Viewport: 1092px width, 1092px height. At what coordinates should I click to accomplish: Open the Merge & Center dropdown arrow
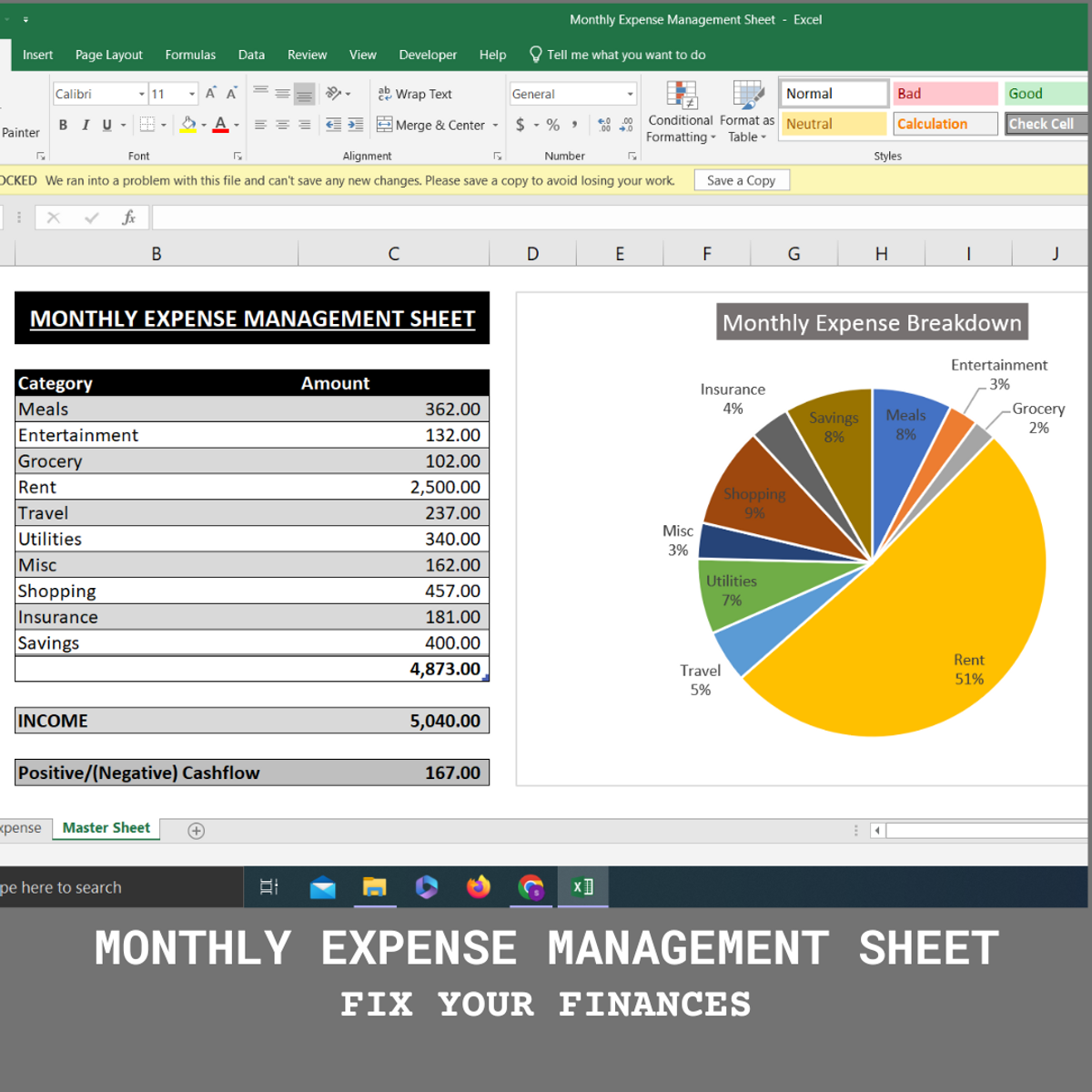(x=496, y=126)
